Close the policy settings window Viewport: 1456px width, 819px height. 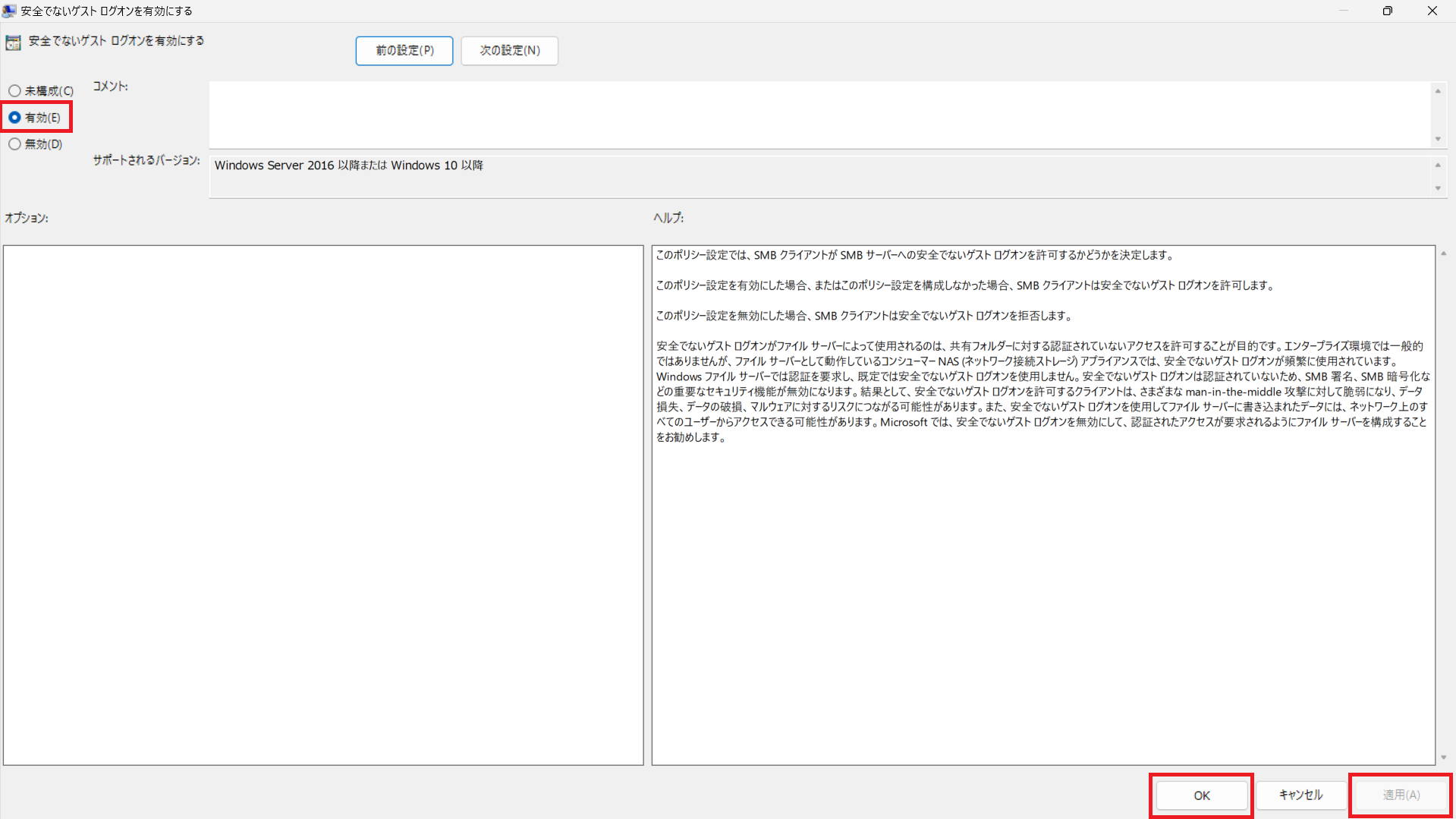tap(1432, 11)
